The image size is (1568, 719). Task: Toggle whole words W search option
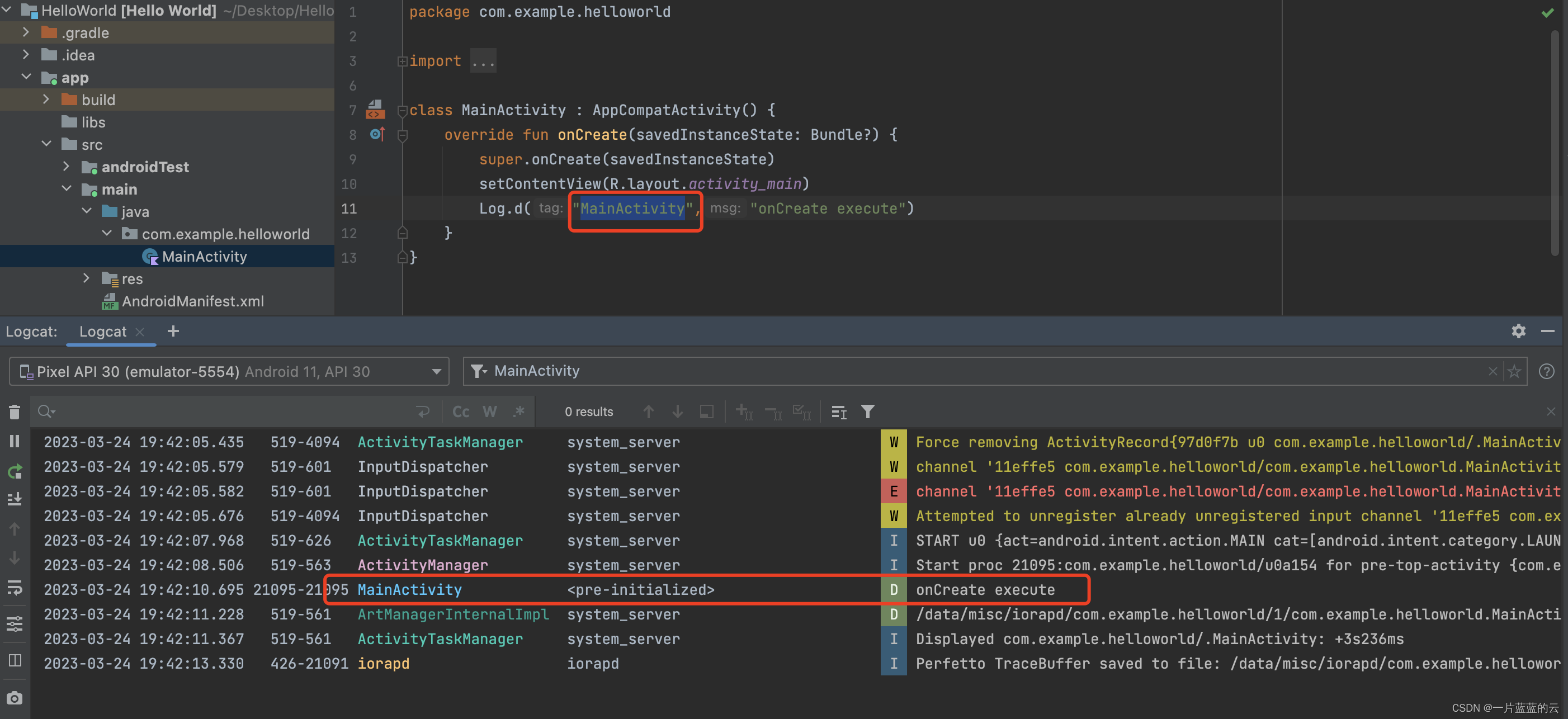489,412
